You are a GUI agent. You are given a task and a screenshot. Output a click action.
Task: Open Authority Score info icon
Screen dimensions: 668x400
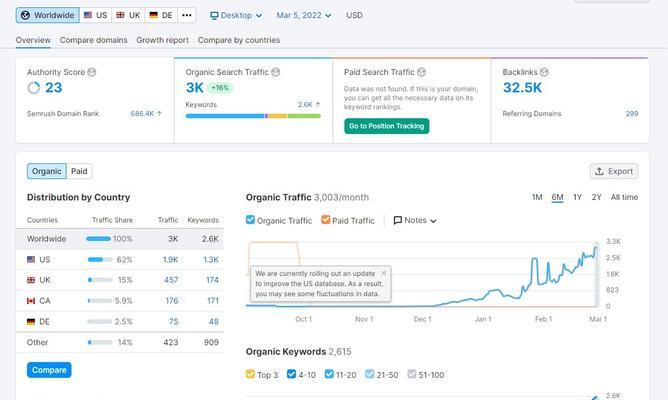click(x=92, y=72)
